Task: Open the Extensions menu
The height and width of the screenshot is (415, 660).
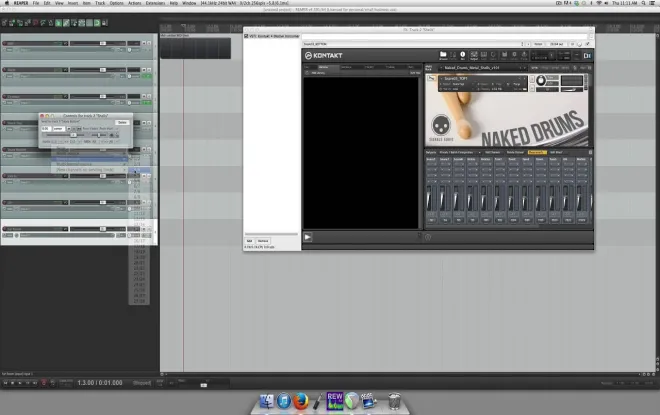Action: (155, 3)
